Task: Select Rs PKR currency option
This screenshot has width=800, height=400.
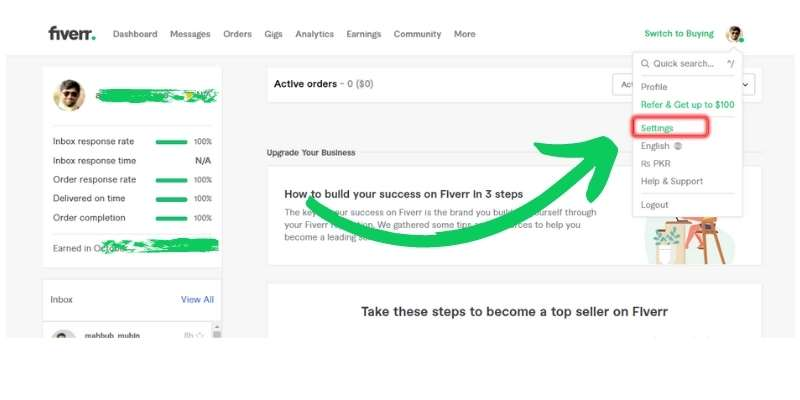Action: [656, 164]
